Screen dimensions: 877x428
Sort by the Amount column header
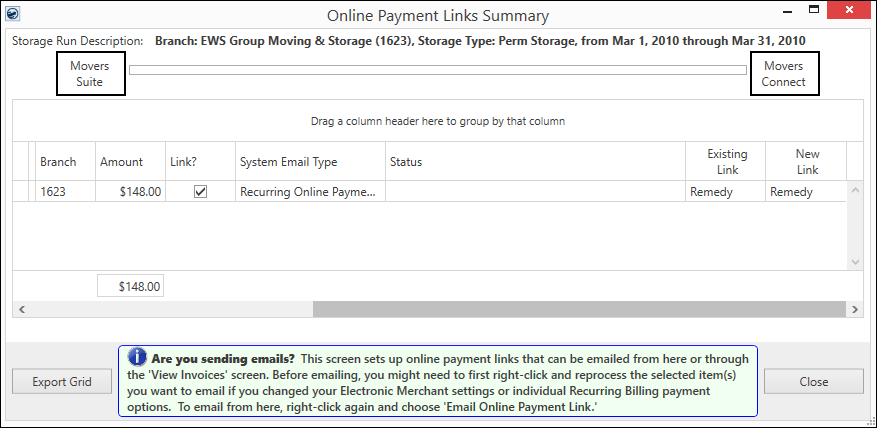pos(130,162)
